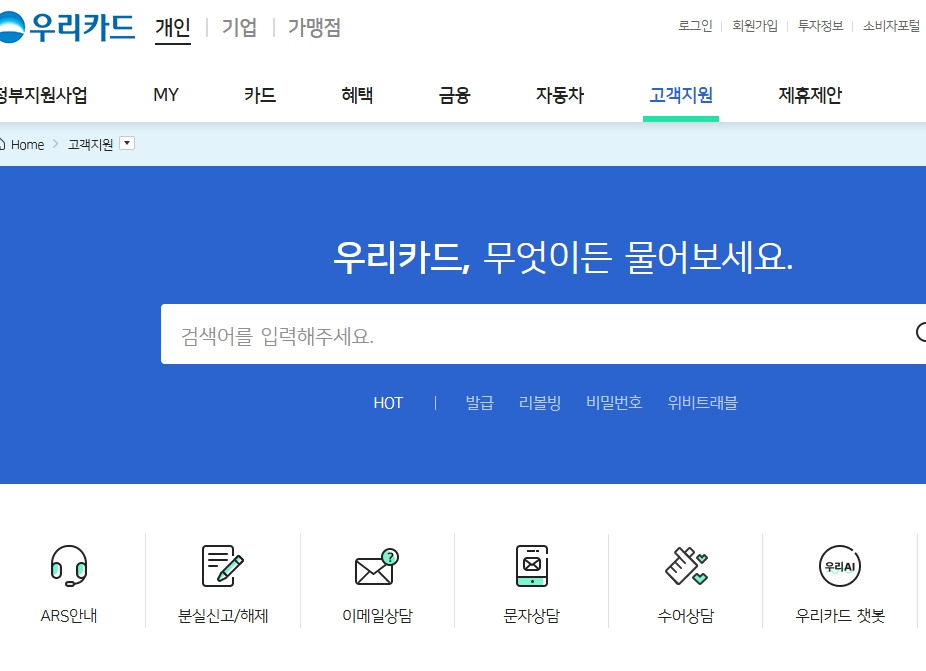The width and height of the screenshot is (926, 671).
Task: Open the 카드 menu
Action: coord(260,95)
